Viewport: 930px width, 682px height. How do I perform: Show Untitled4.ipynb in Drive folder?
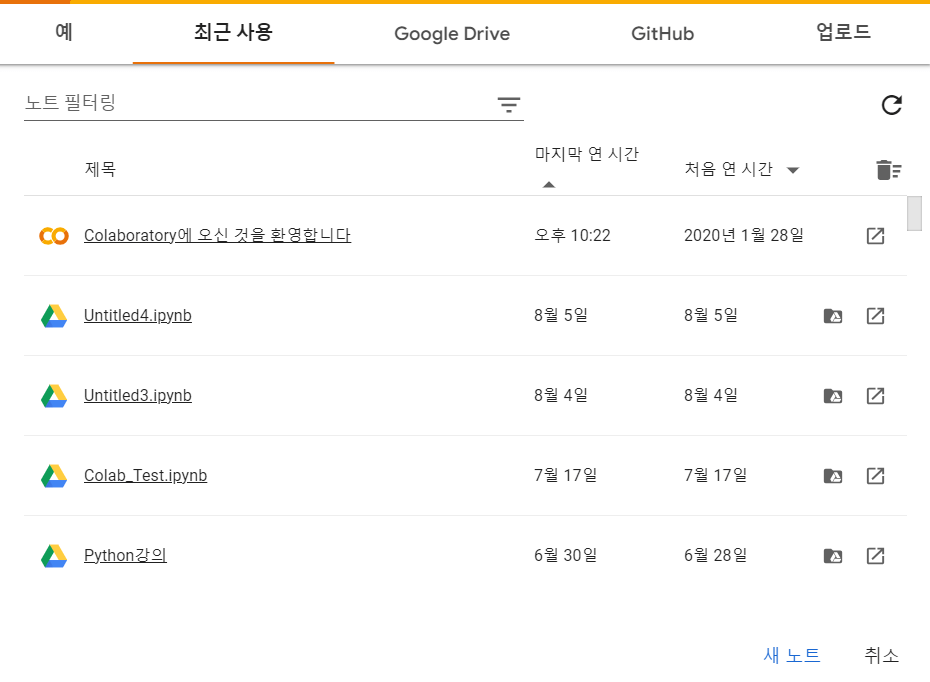coord(833,316)
